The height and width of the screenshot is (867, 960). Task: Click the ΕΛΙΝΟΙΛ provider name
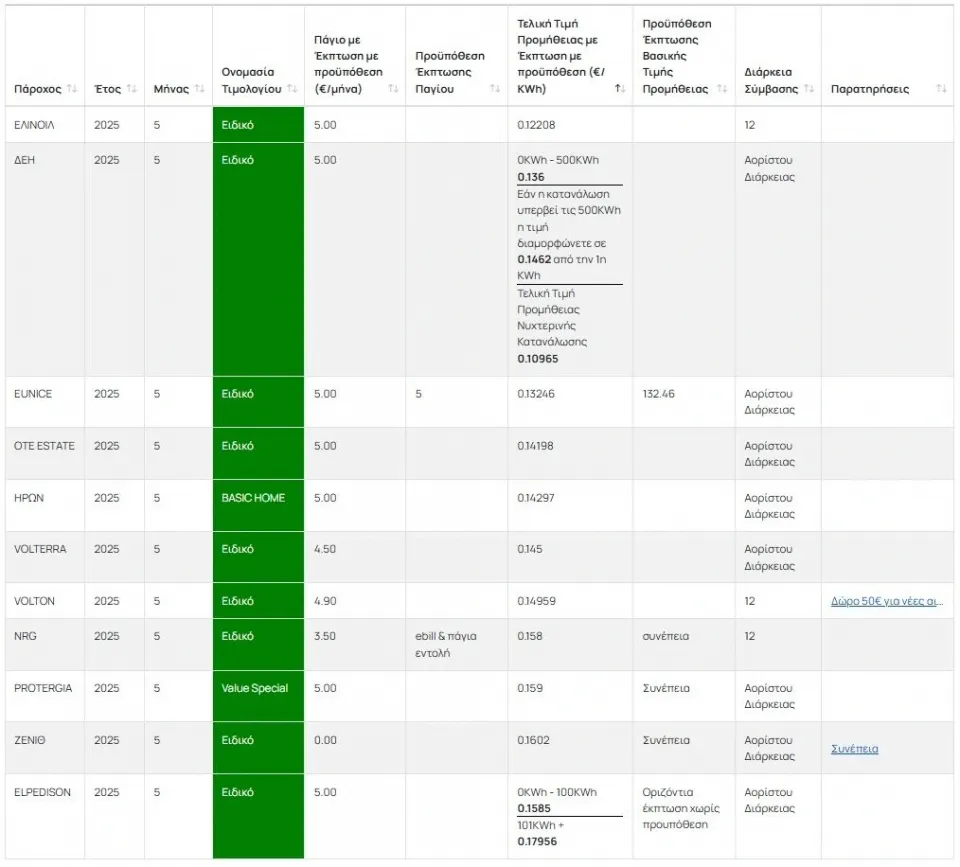coord(35,125)
